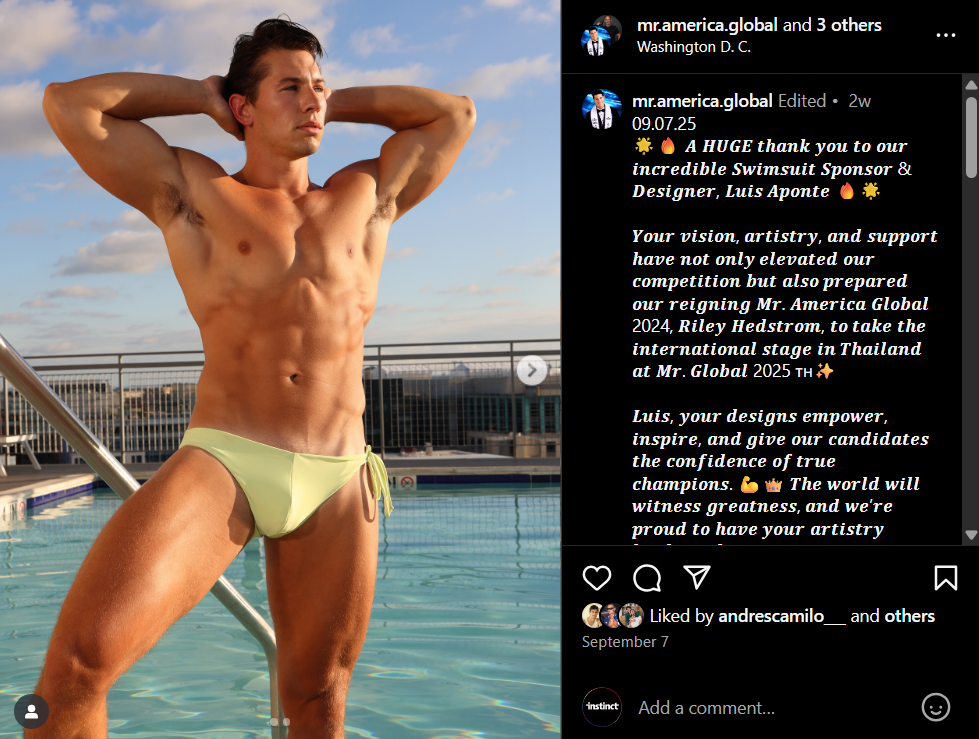Go to next photo in carousel
Viewport: 979px width, 739px height.
[531, 371]
